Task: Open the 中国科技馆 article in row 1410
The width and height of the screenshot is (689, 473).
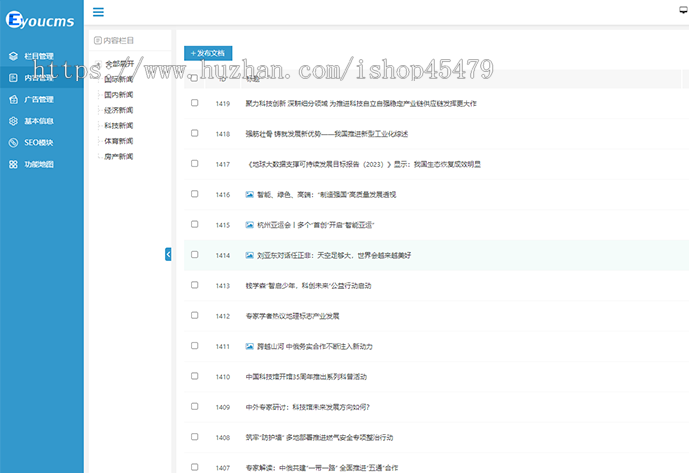Action: click(x=306, y=376)
